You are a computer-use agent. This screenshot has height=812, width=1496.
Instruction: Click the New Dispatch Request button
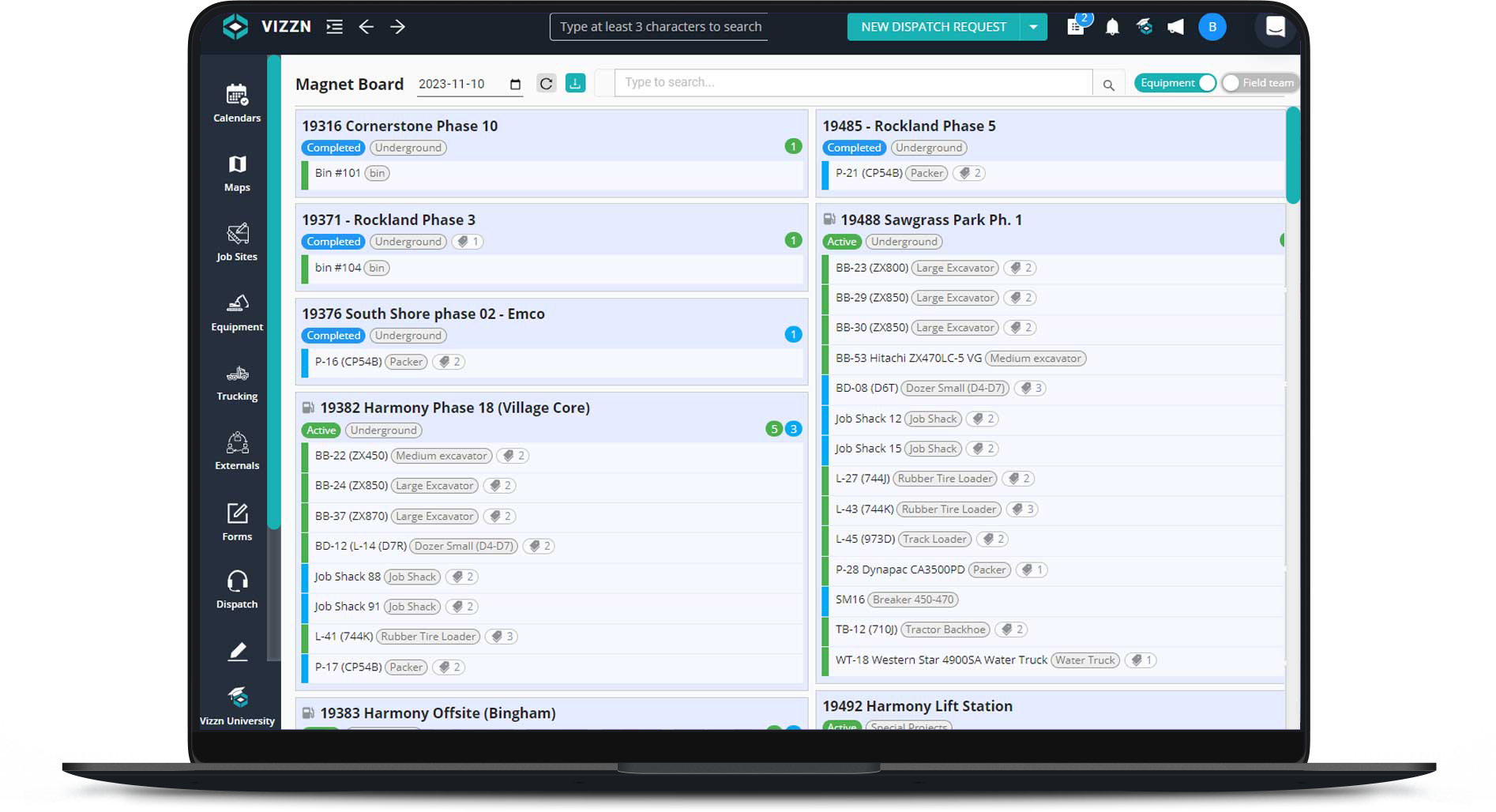click(x=933, y=27)
